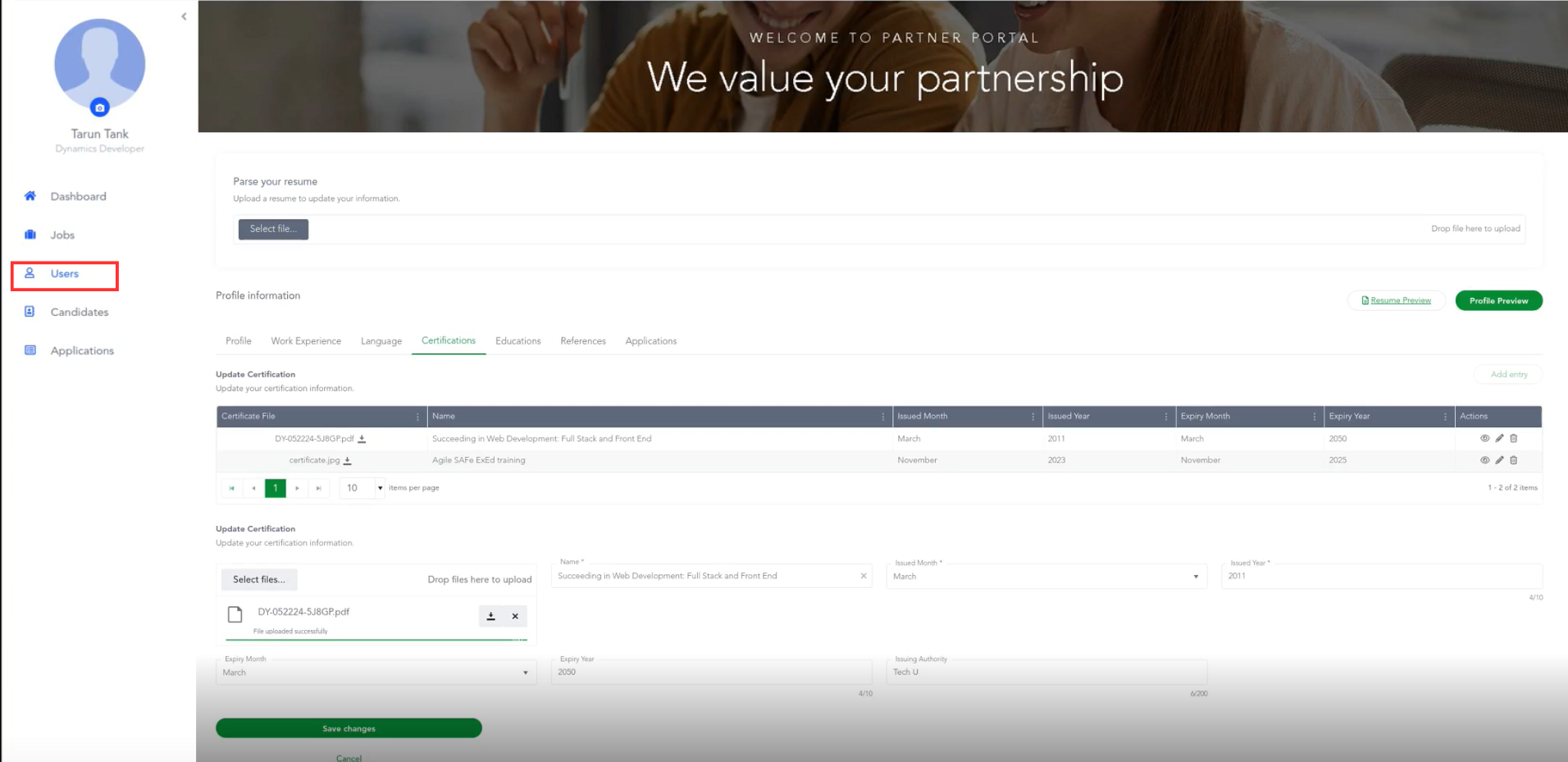
Task: Click the Dashboard home icon
Action: [30, 196]
